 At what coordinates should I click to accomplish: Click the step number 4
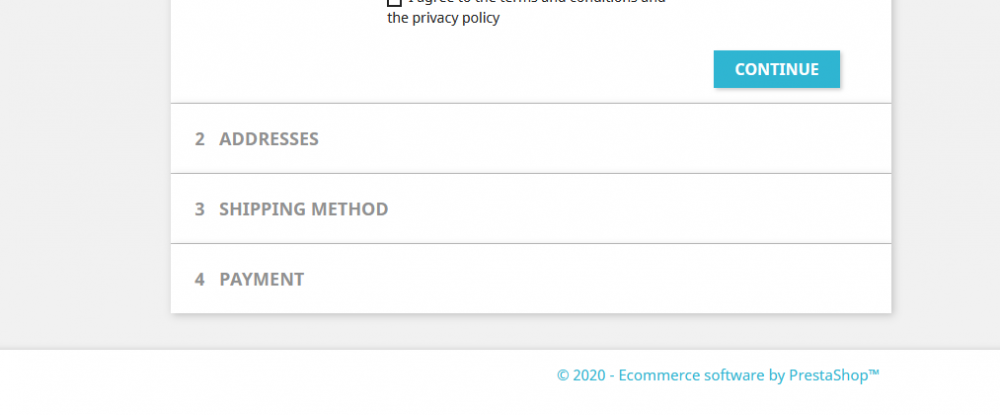[200, 279]
